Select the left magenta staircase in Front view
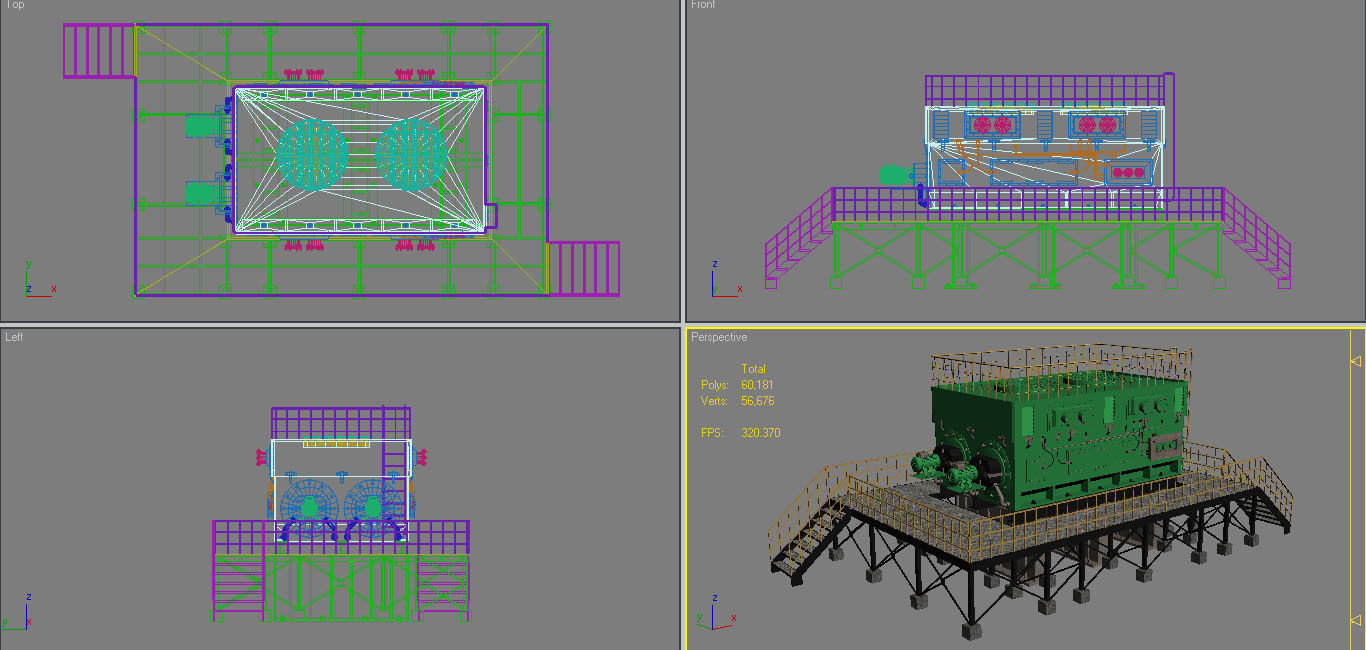Screen dimensions: 1366x650 (800, 238)
